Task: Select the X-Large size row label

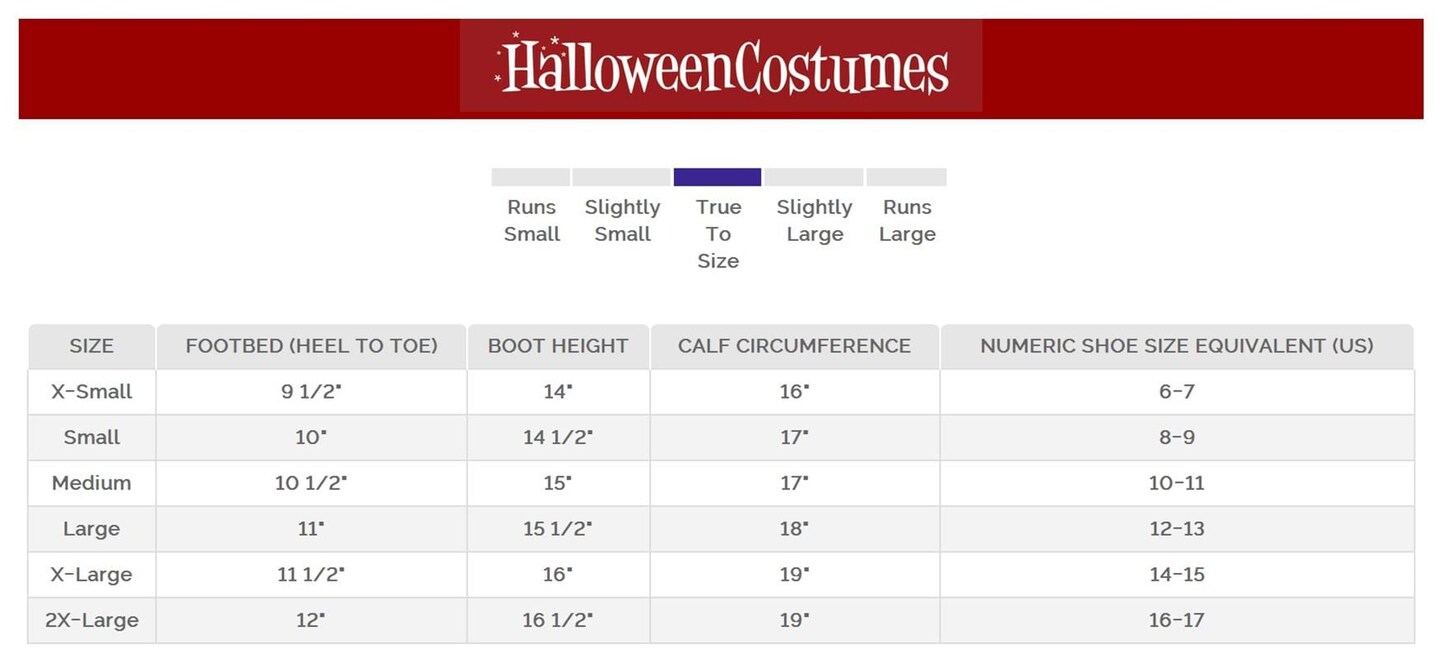Action: click(91, 575)
